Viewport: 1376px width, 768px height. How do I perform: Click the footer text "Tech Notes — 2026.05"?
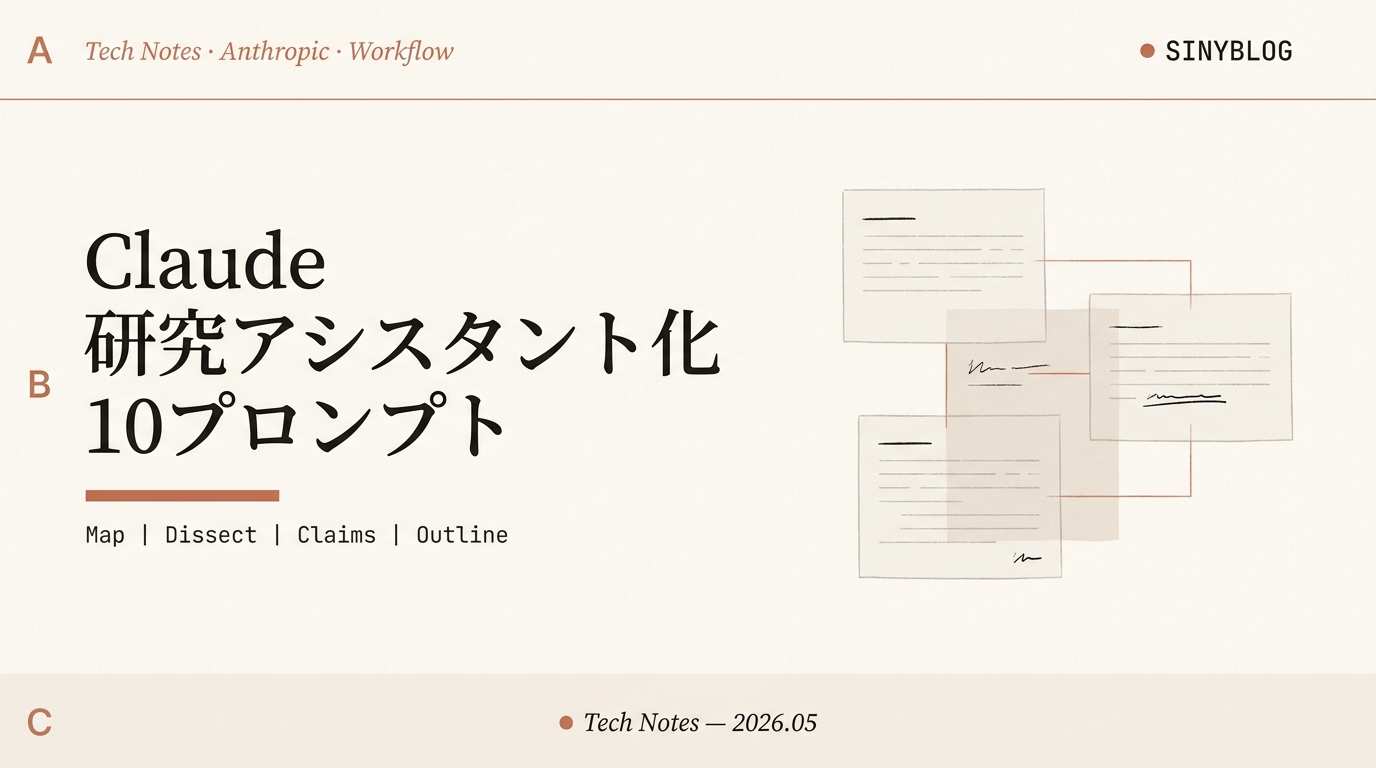700,722
